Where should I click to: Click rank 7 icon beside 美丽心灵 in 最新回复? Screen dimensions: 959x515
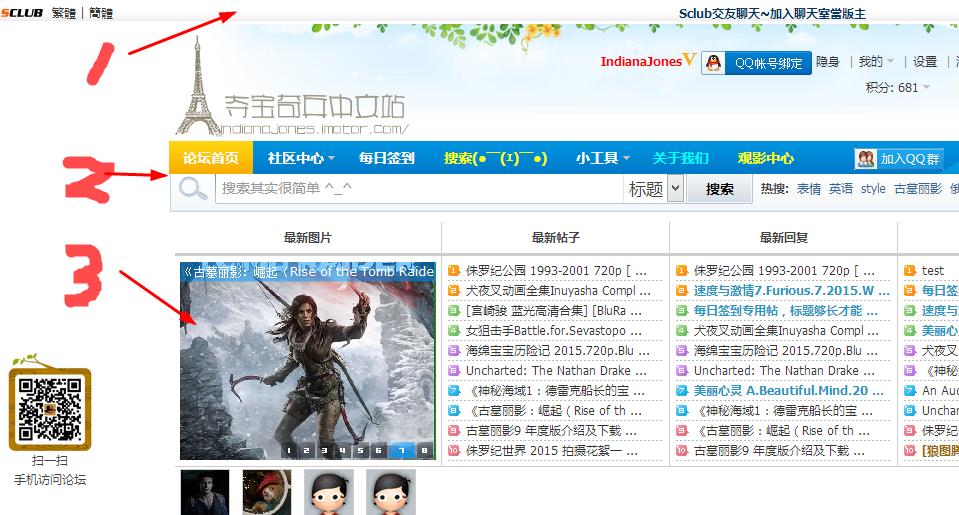pos(681,391)
